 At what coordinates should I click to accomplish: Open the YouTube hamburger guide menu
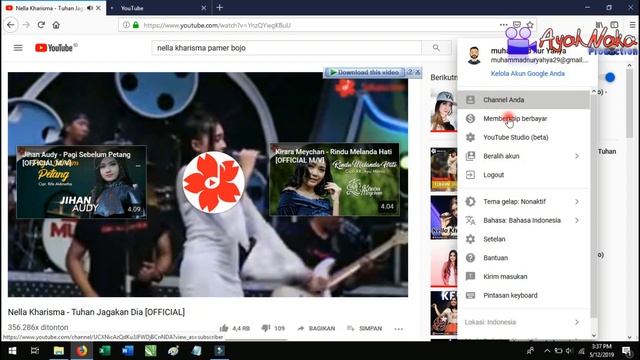[x=18, y=48]
